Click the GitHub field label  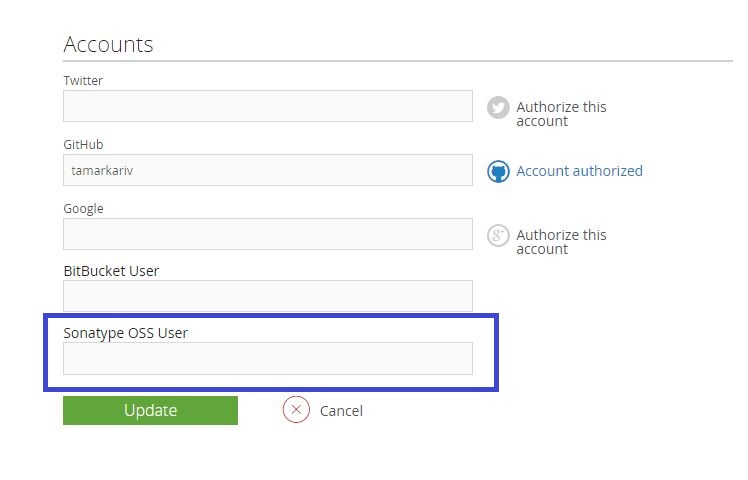pyautogui.click(x=83, y=144)
